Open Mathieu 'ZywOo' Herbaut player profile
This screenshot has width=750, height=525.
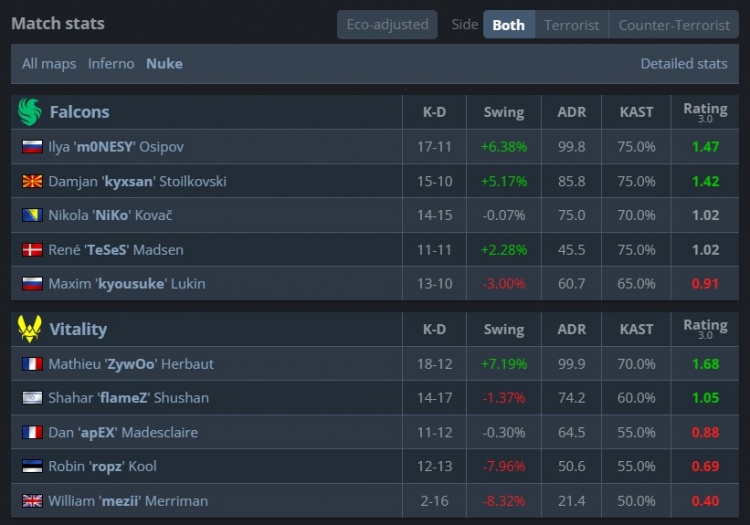(131, 364)
